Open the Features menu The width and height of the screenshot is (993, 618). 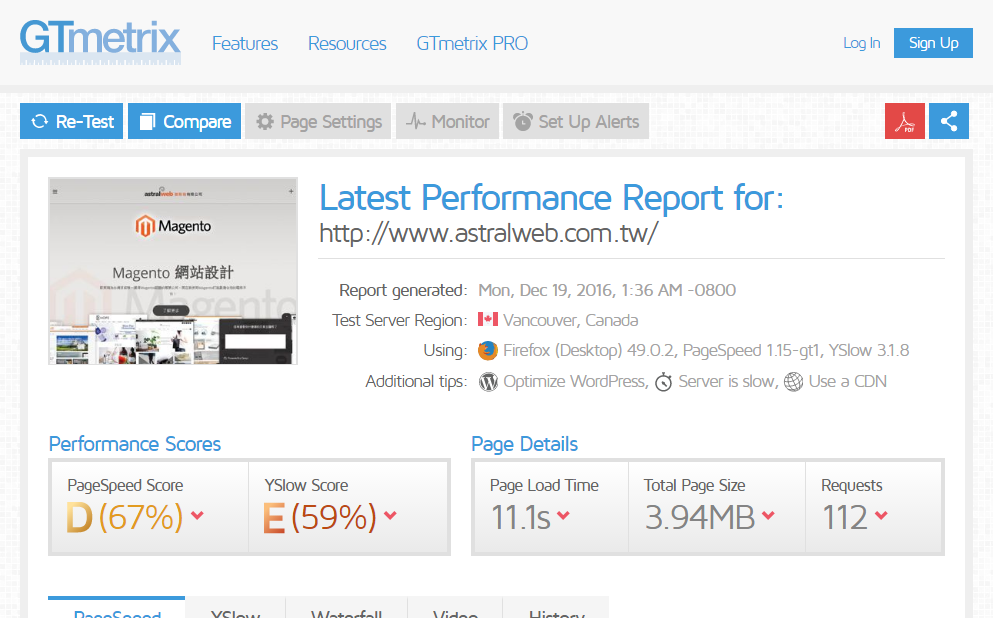point(245,44)
